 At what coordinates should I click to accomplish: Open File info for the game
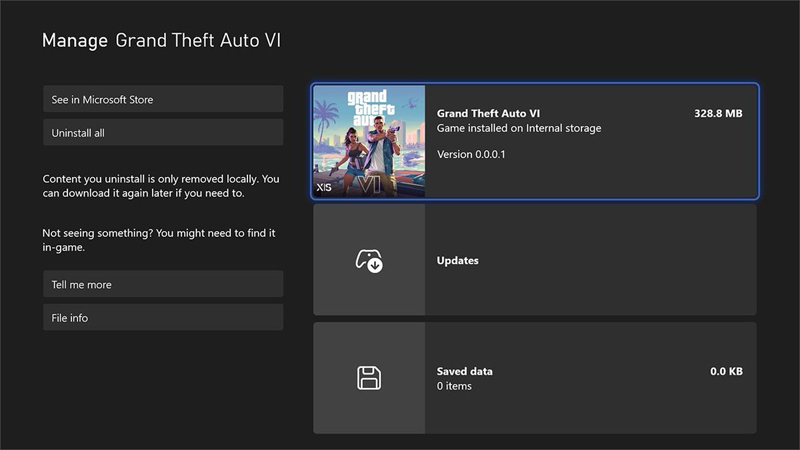point(163,318)
